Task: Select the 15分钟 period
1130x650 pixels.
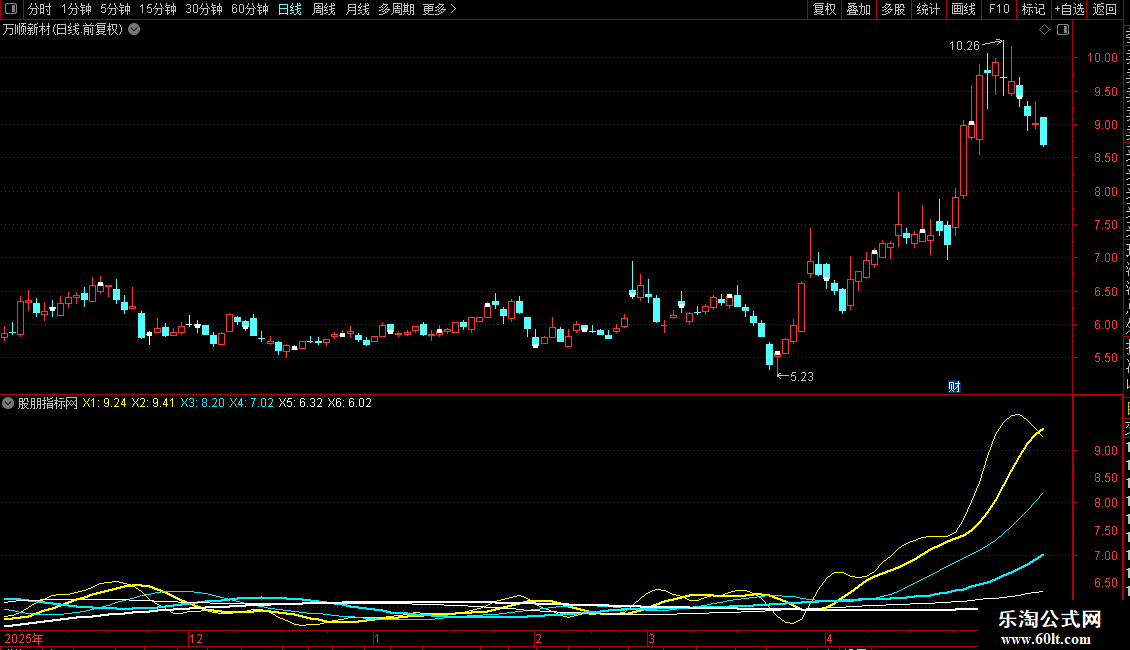Action: 158,9
